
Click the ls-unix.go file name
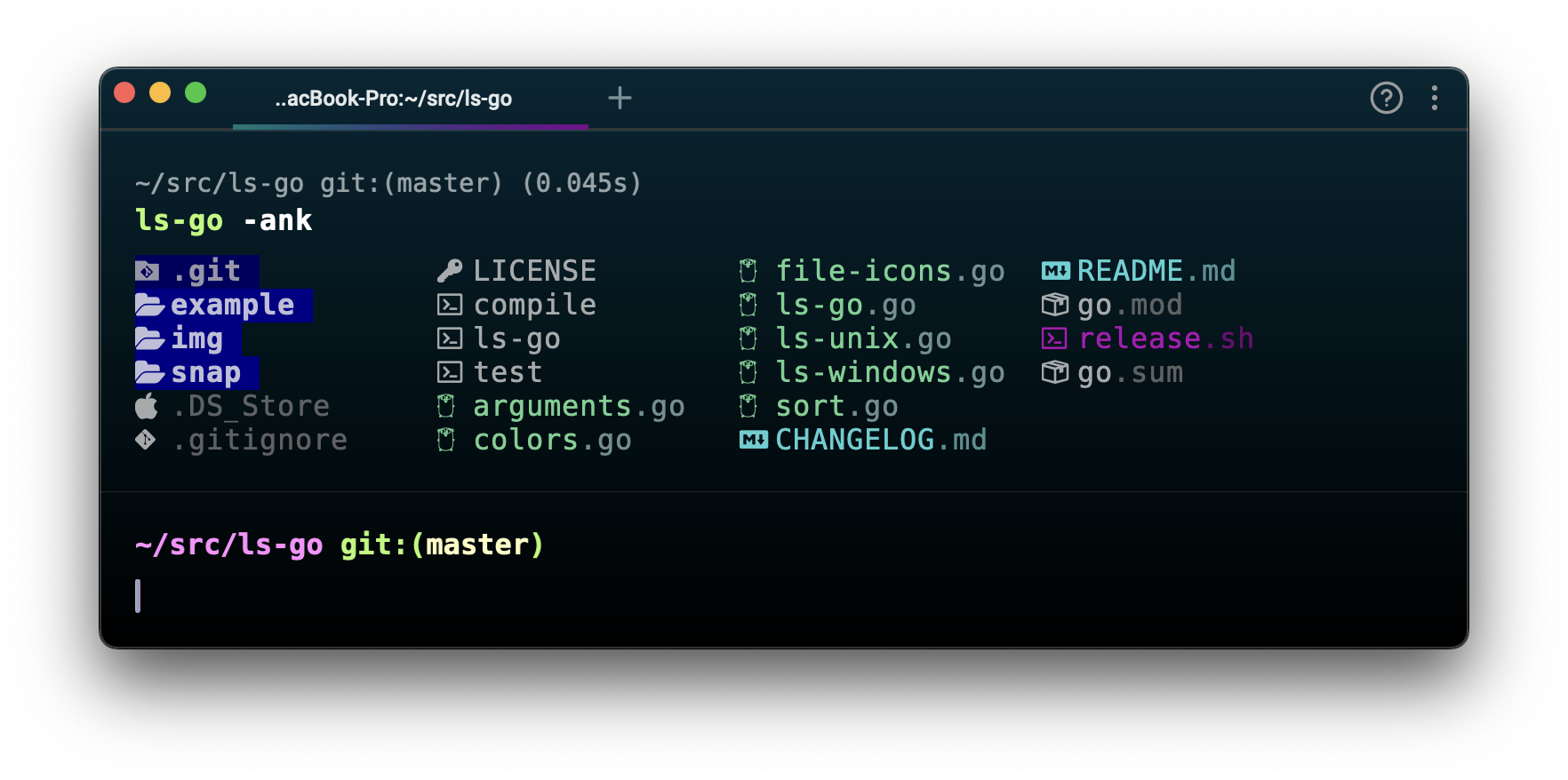(x=863, y=338)
